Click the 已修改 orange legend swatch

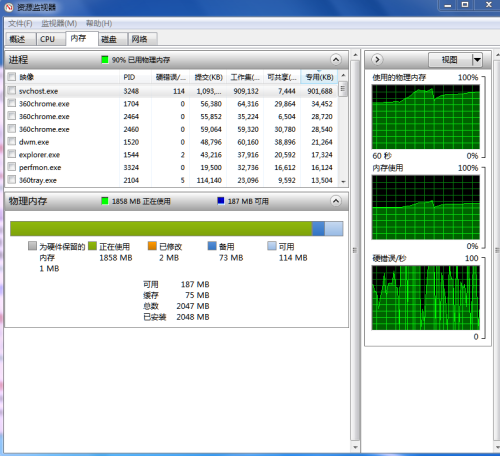pos(152,246)
